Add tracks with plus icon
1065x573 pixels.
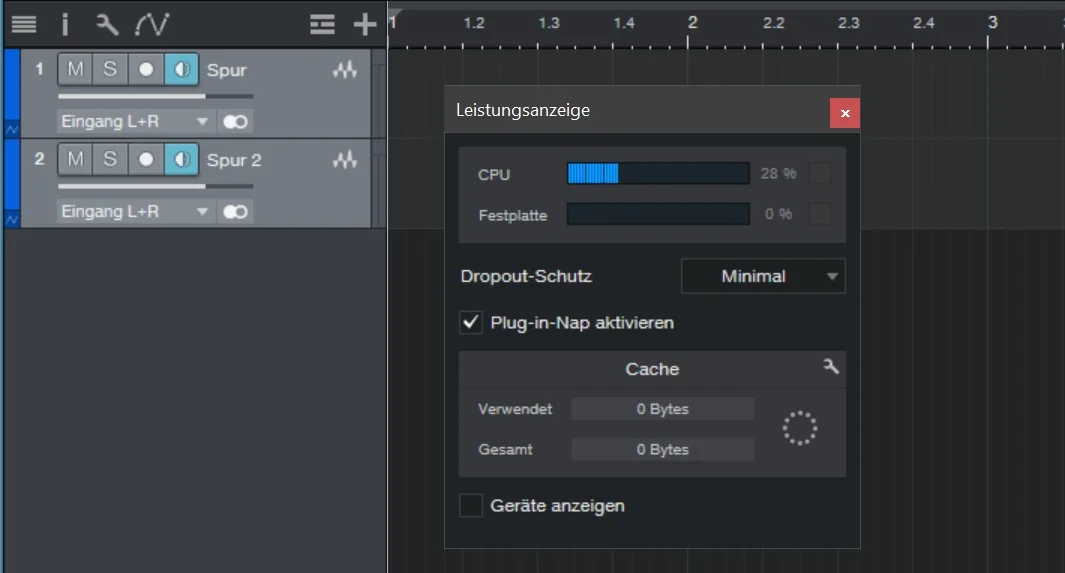point(365,25)
